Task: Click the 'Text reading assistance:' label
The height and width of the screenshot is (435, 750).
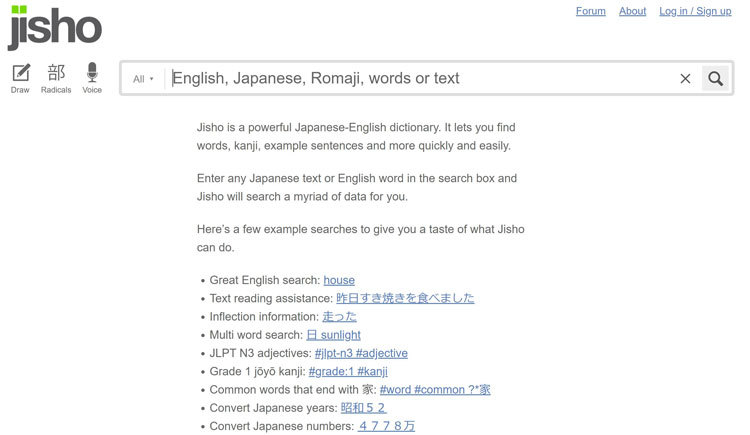Action: click(x=271, y=298)
